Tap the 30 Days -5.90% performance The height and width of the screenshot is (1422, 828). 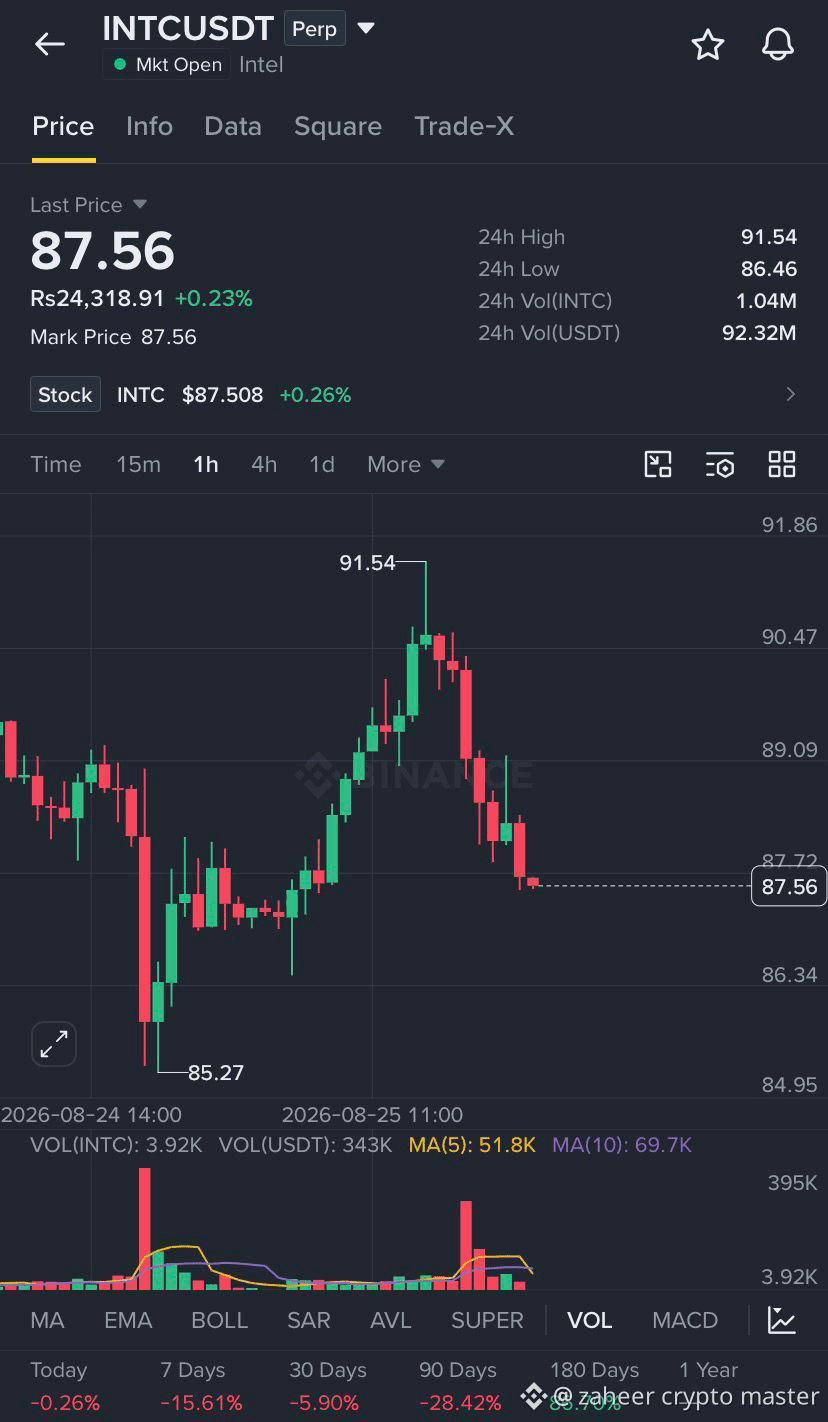[x=328, y=1386]
